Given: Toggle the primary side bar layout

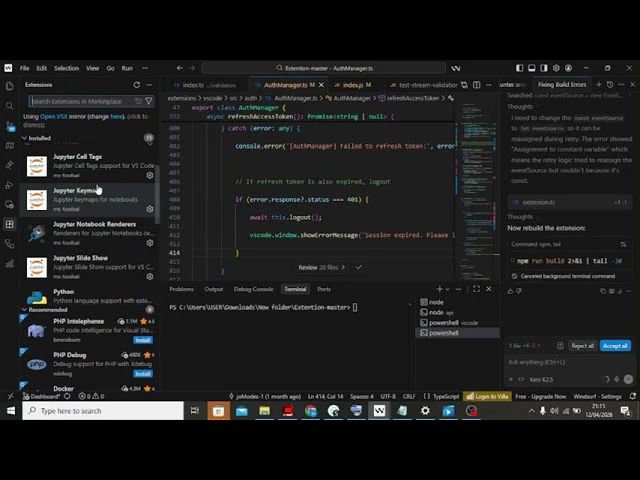Looking at the screenshot, I should (x=519, y=68).
